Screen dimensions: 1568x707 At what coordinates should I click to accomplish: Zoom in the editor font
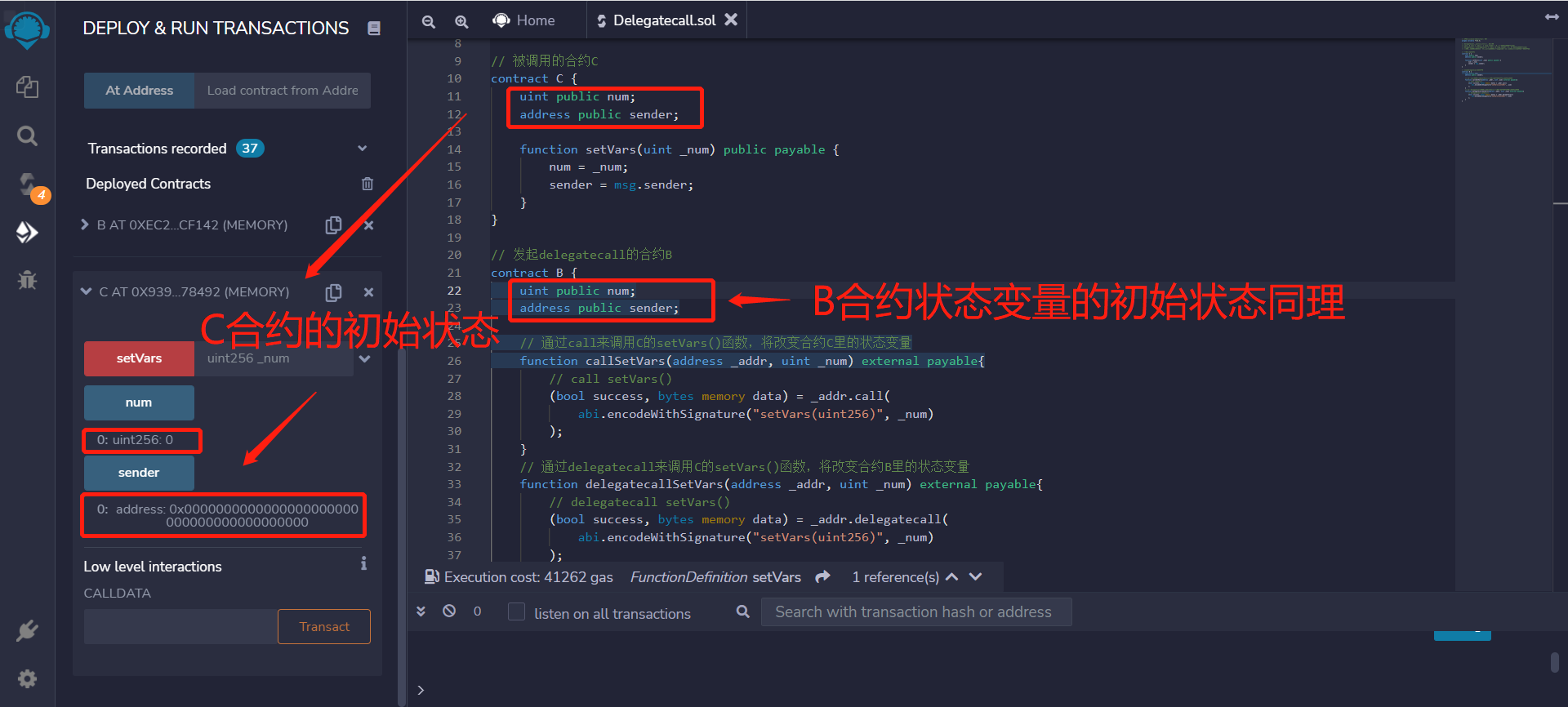click(x=461, y=21)
